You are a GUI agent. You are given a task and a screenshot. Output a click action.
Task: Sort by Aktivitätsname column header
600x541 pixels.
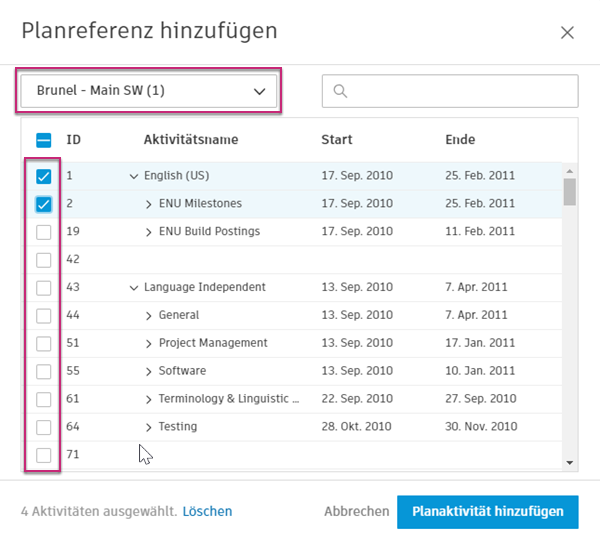click(191, 140)
